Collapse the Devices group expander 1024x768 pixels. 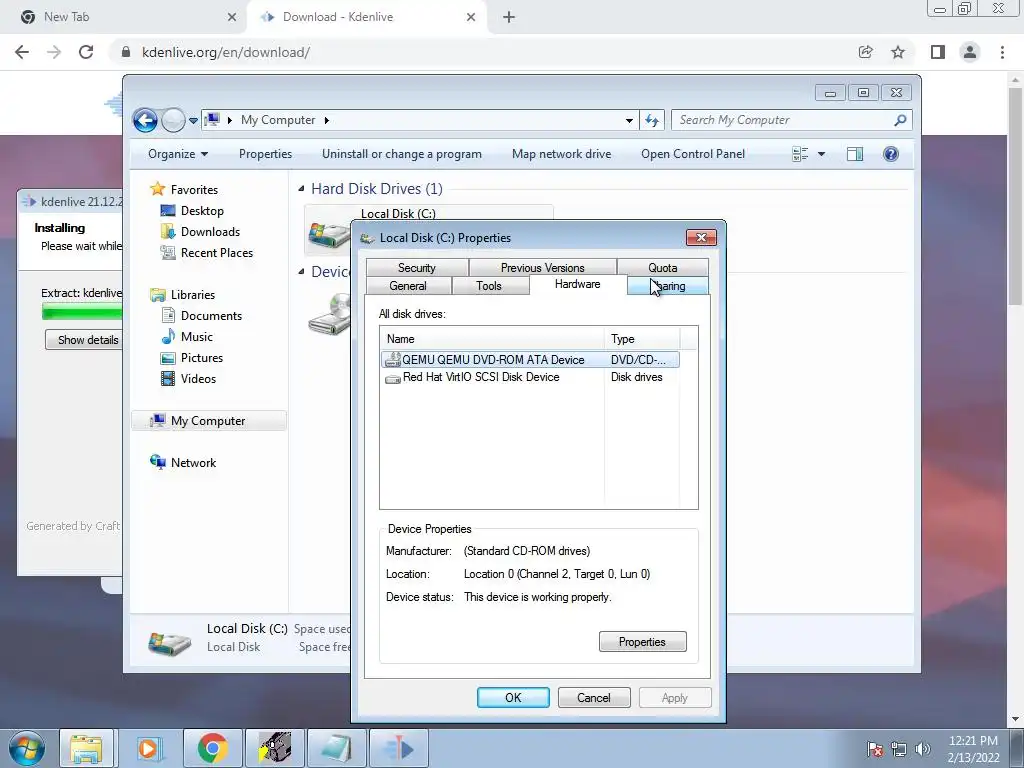coord(301,272)
